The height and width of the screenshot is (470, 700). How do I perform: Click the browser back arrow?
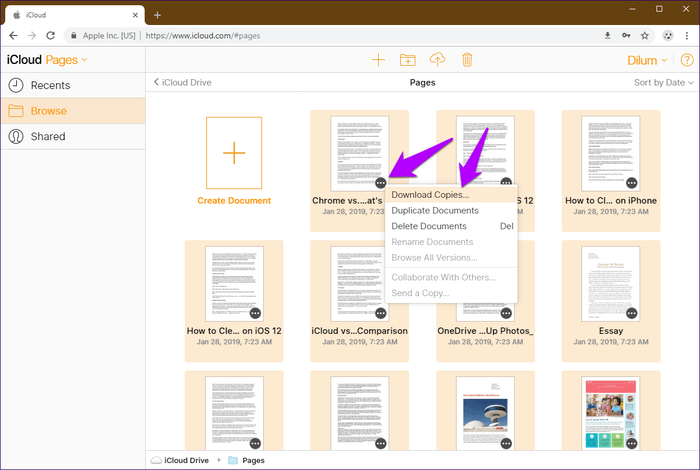[x=13, y=36]
